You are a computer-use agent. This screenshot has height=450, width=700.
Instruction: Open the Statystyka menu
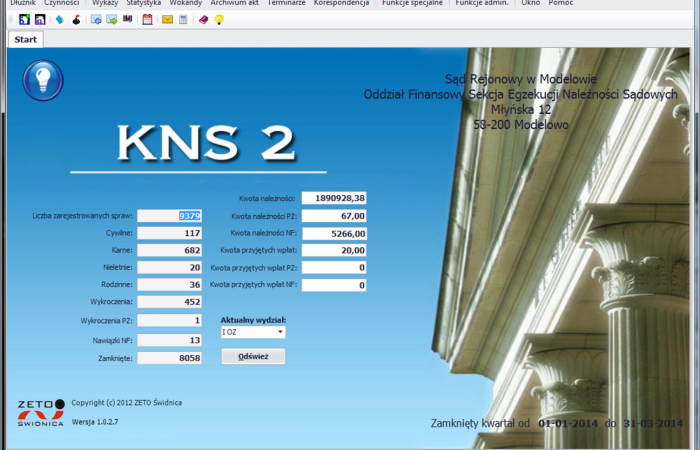click(x=144, y=3)
